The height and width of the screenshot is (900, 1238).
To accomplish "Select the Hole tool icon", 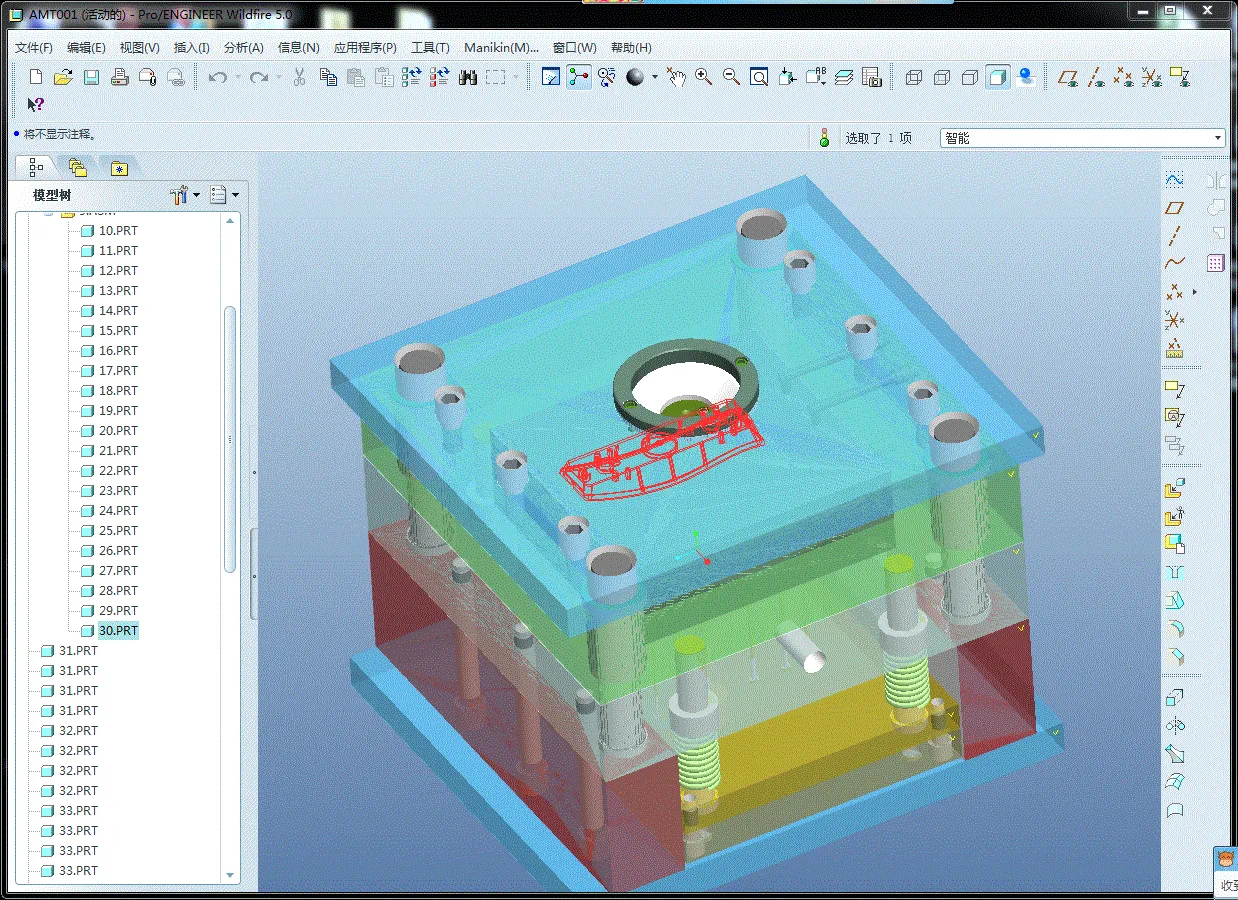I will (1174, 574).
